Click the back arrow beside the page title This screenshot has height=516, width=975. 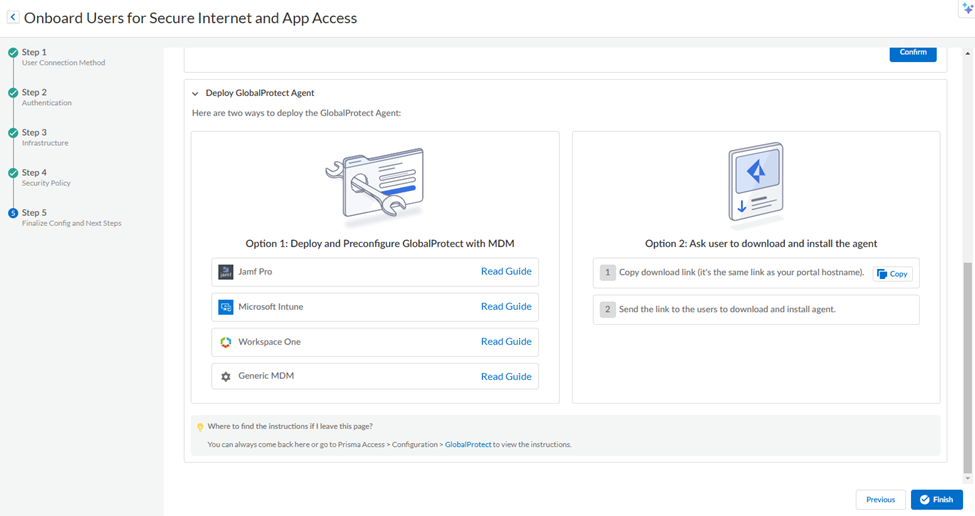[x=13, y=18]
